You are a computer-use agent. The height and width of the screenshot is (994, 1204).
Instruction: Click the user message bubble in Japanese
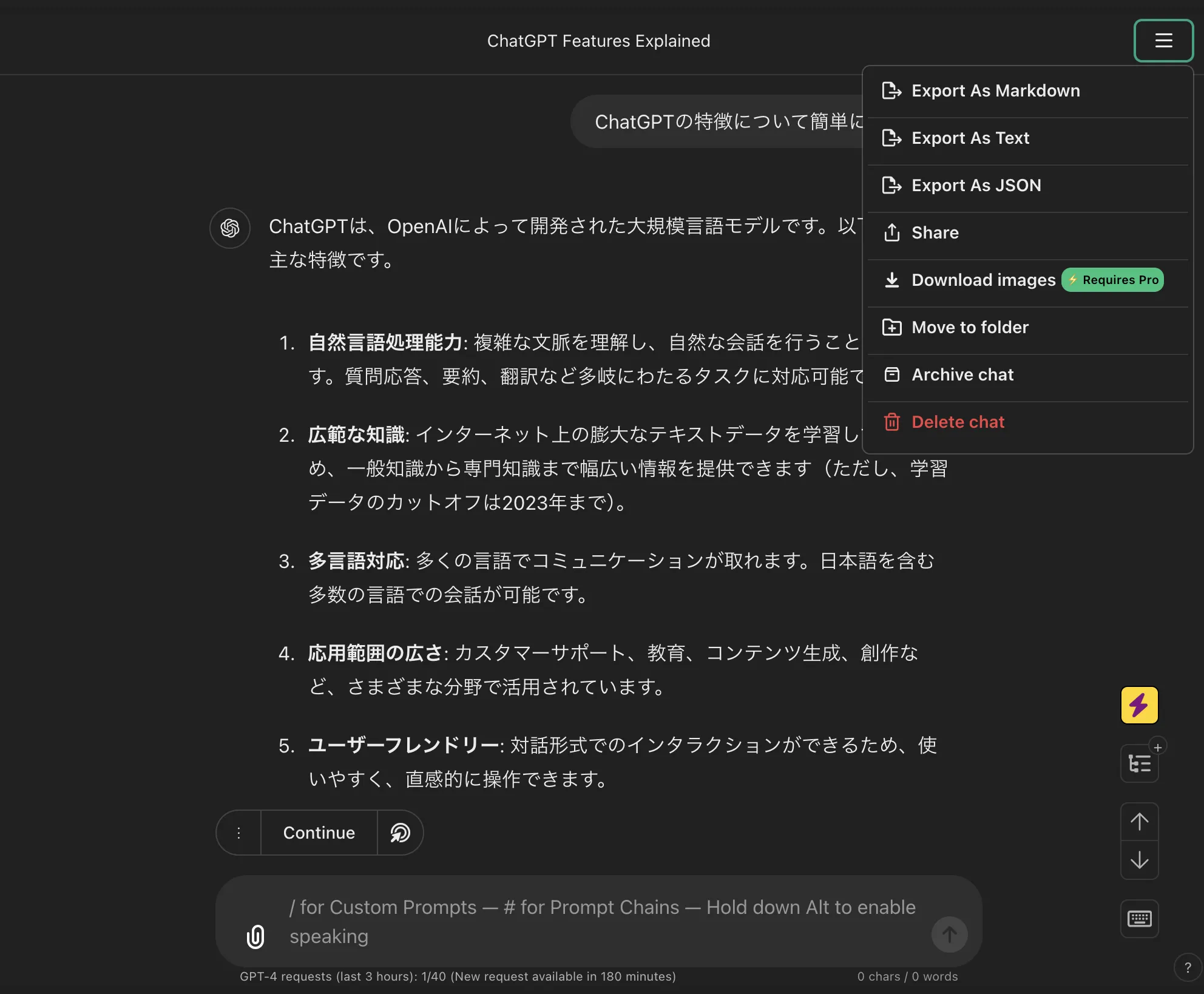coord(717,121)
